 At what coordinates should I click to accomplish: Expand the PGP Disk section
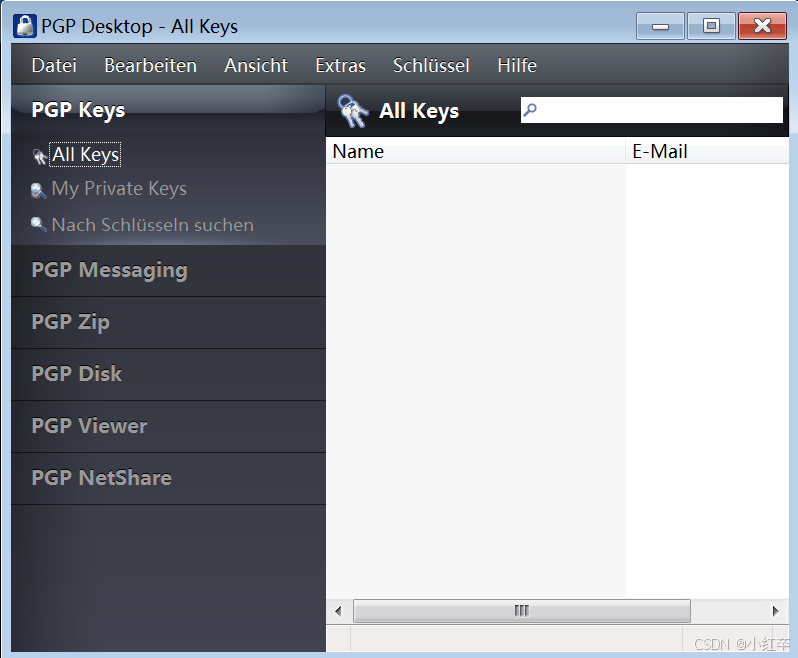coord(168,375)
